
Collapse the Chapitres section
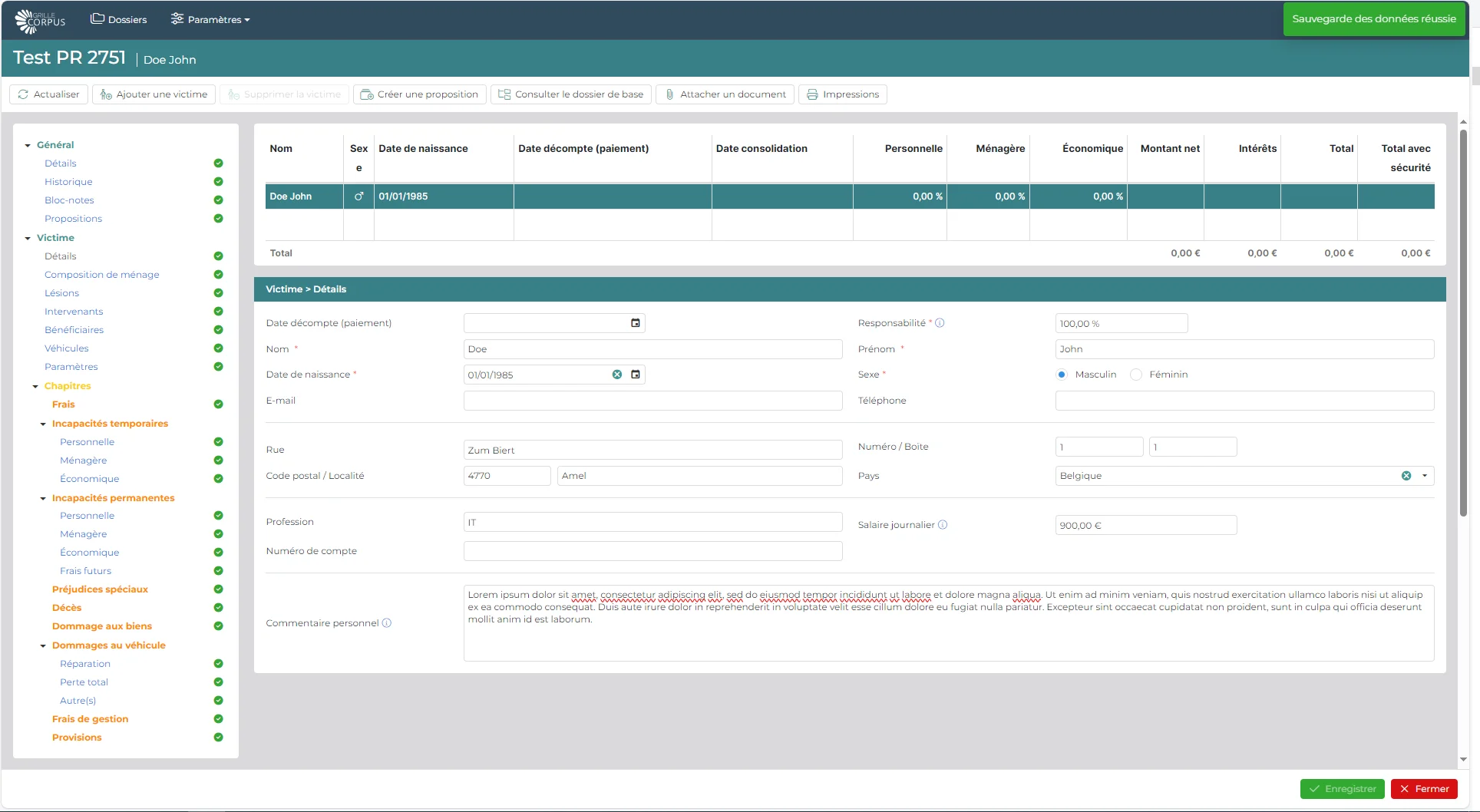[35, 386]
